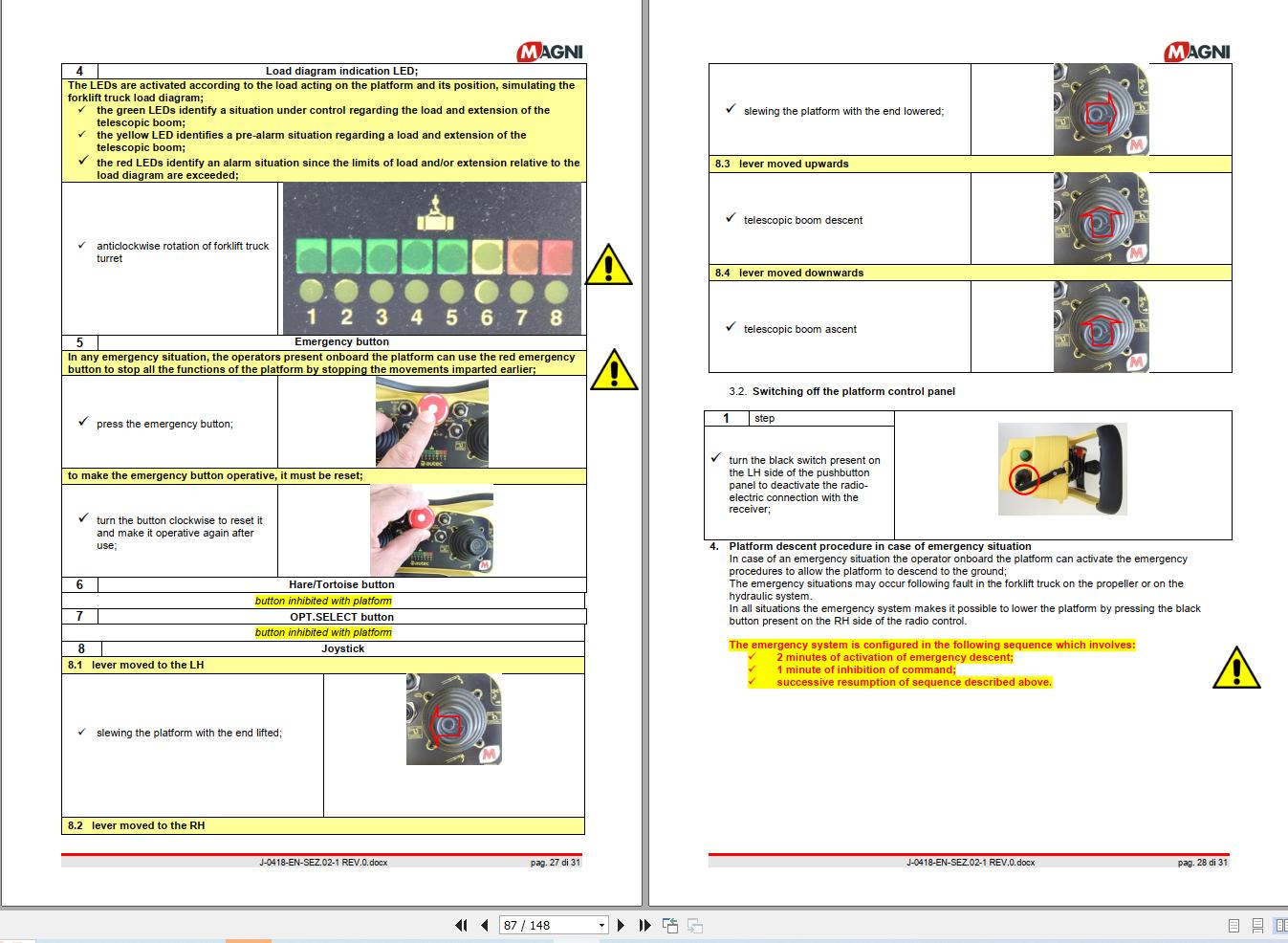Screen dimensions: 1288x943
Task: Click the 'Hare/Tortoise button' heading
Action: click(x=341, y=584)
